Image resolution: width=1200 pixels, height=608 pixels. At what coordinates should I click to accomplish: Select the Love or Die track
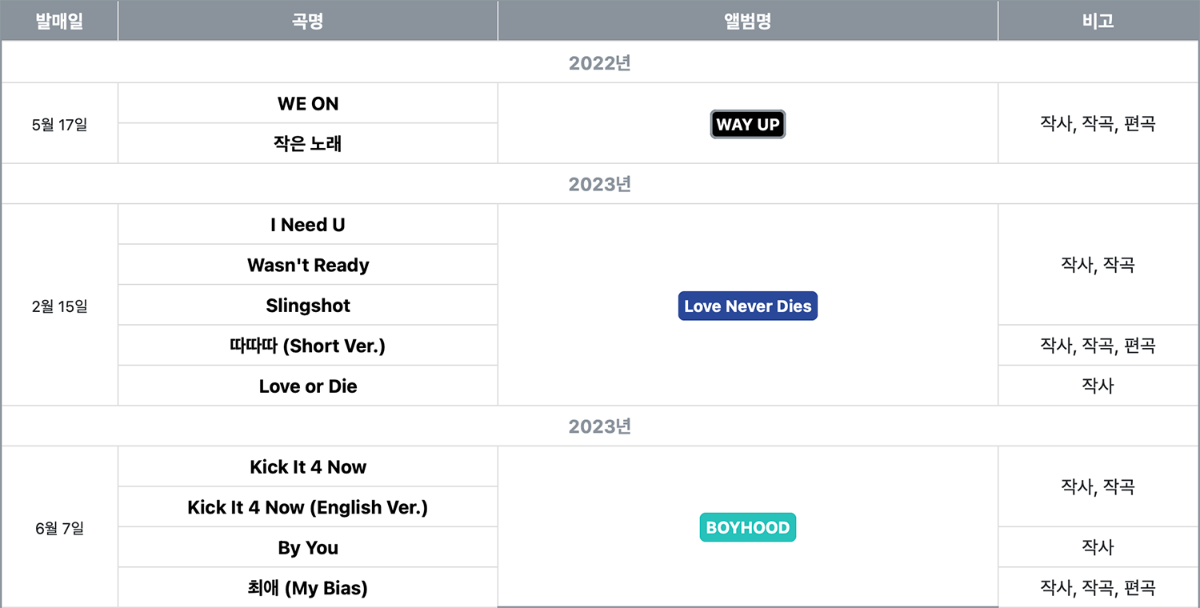[308, 386]
